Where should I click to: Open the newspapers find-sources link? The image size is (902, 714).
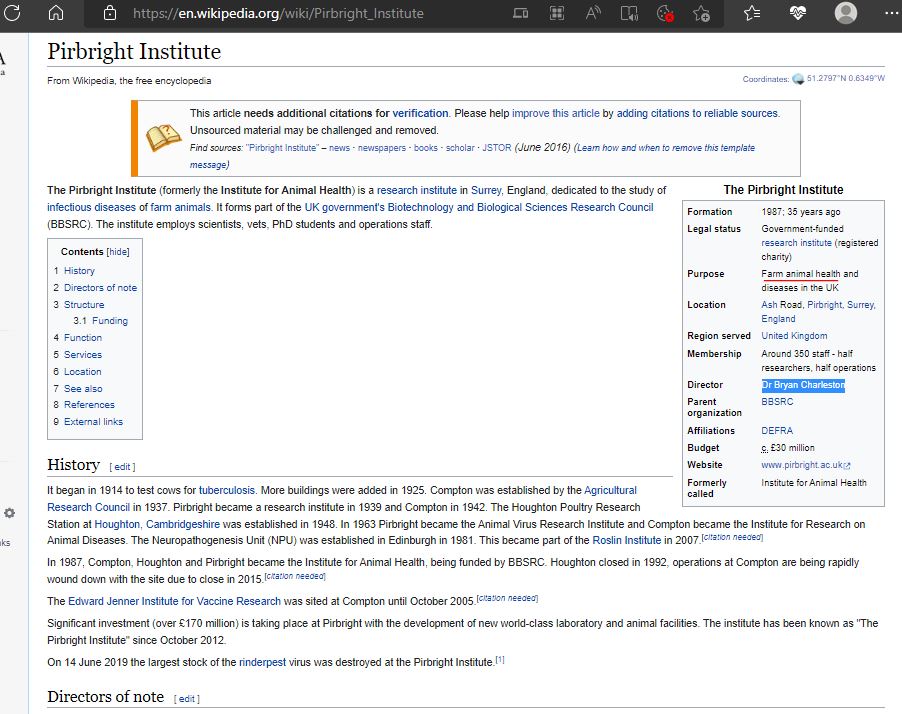point(382,148)
